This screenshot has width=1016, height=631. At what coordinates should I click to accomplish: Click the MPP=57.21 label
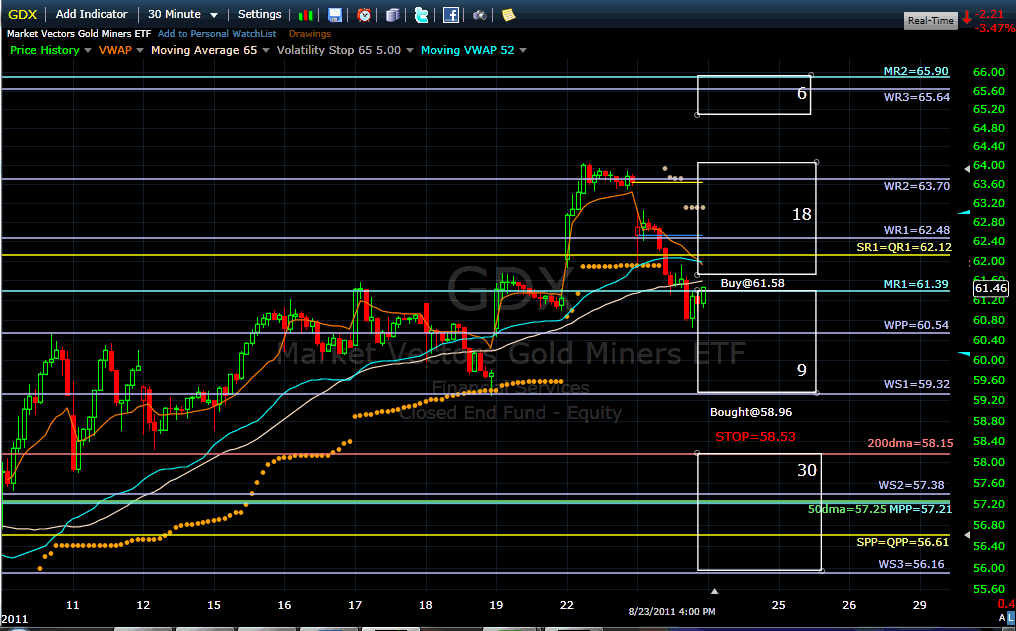921,509
